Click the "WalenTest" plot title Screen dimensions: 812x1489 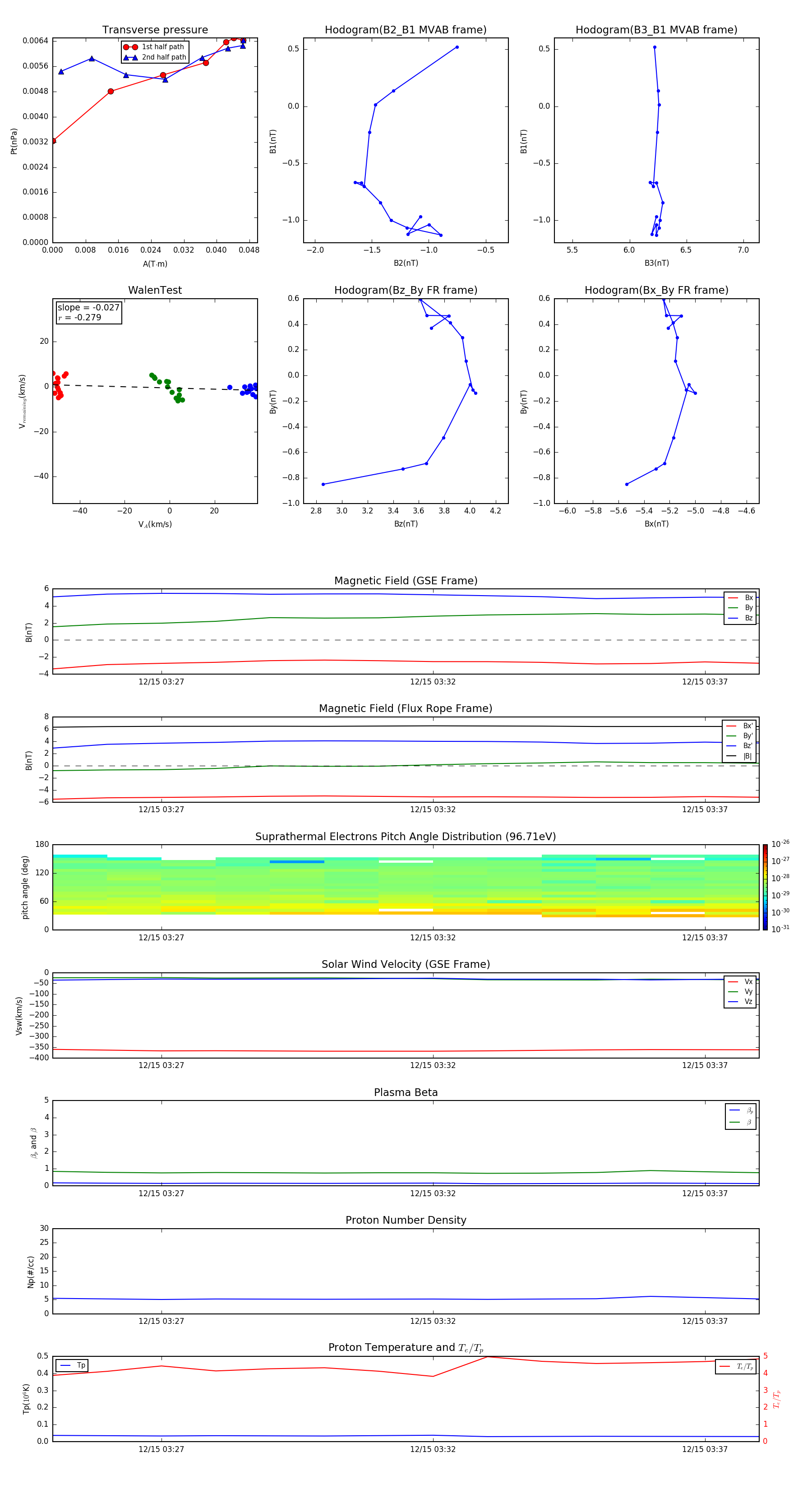click(x=155, y=290)
